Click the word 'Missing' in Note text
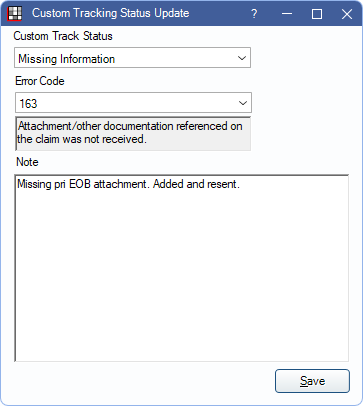This screenshot has height=406, width=363. (x=29, y=184)
